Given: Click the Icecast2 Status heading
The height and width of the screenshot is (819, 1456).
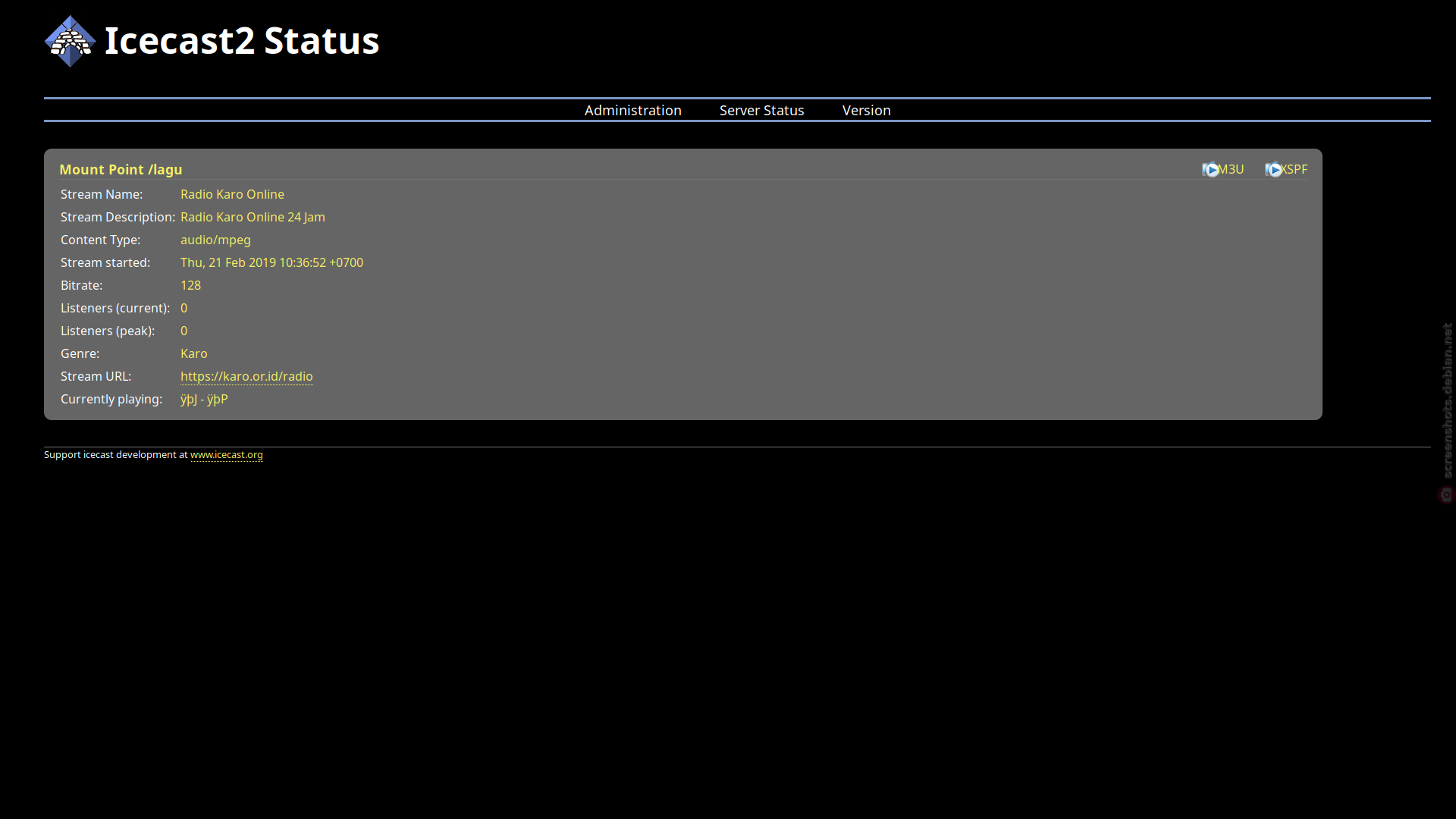Looking at the screenshot, I should [242, 40].
